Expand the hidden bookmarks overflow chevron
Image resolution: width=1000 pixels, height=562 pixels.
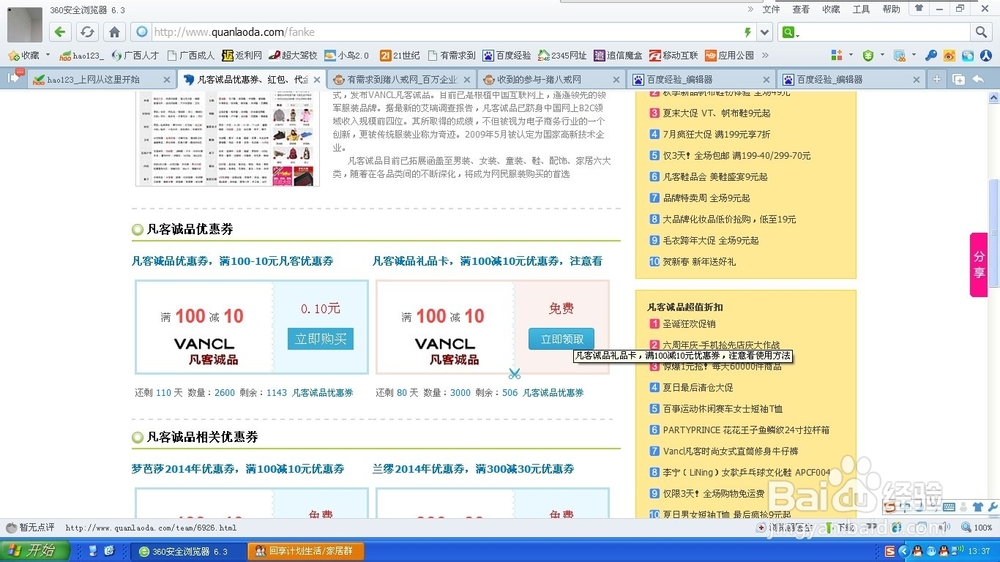(765, 55)
